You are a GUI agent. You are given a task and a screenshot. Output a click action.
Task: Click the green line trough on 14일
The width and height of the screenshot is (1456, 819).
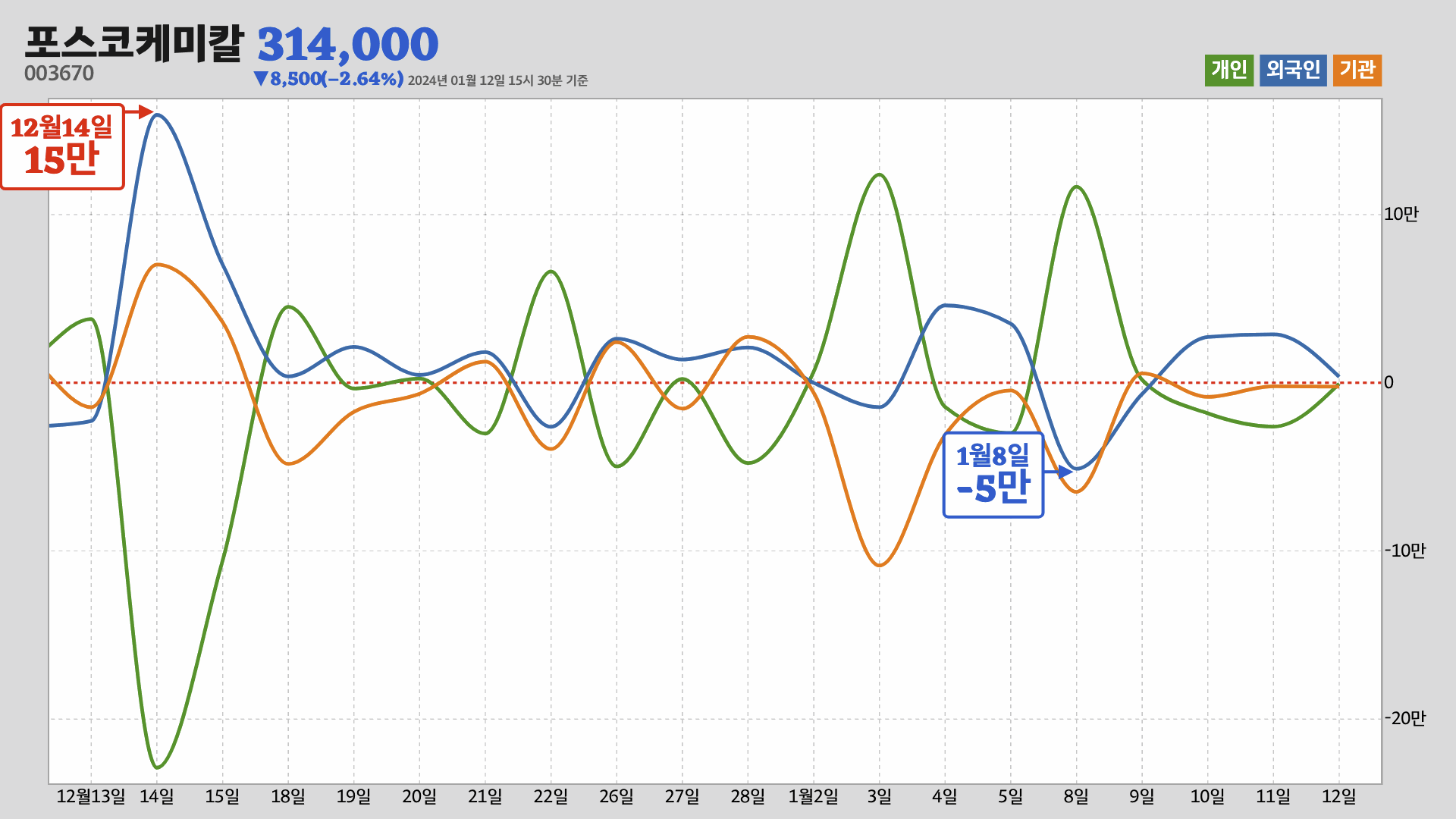157,767
